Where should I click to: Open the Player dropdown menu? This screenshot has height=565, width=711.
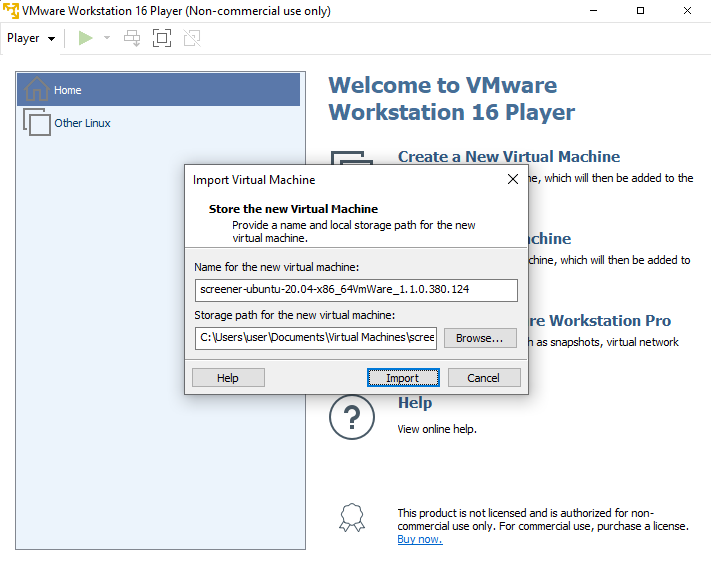31,38
